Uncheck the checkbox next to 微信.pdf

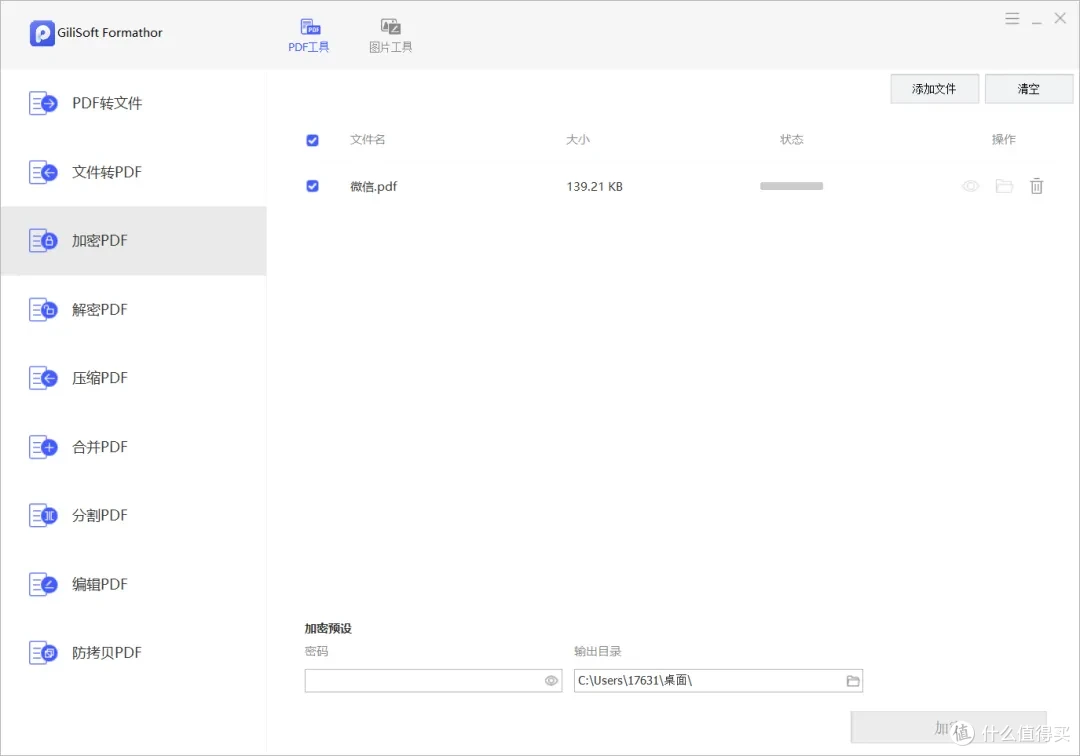tap(312, 186)
